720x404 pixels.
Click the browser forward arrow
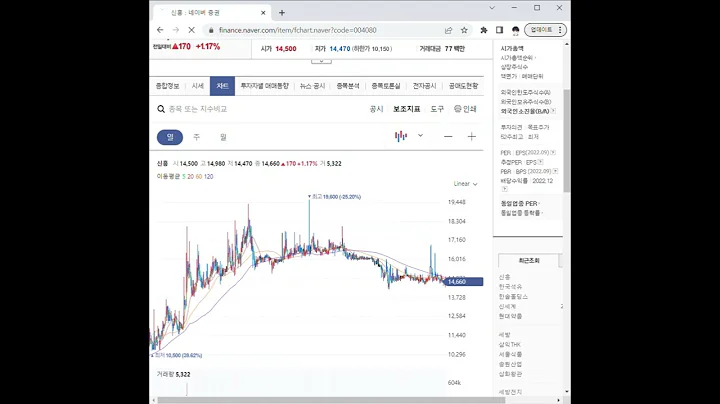point(176,30)
